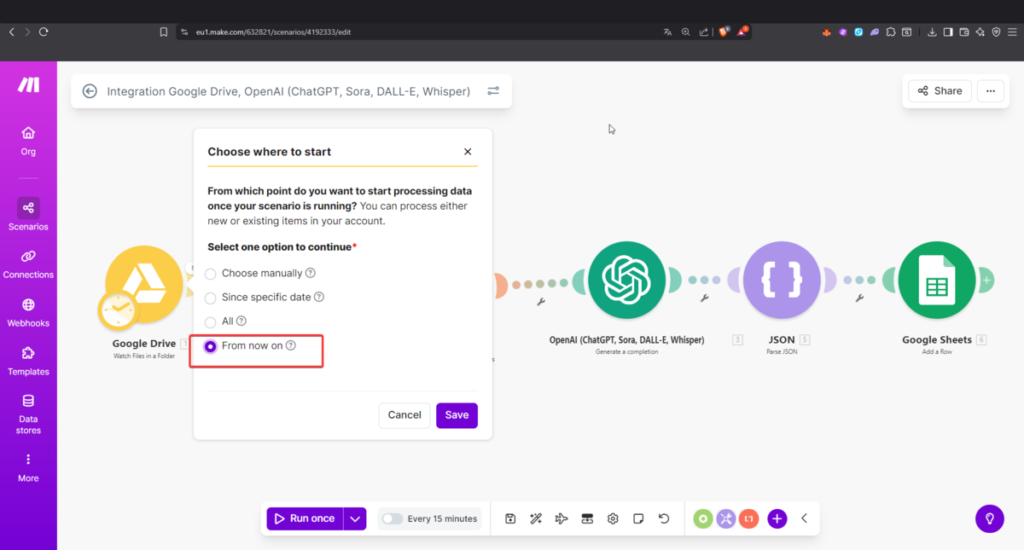Image resolution: width=1024 pixels, height=550 pixels.
Task: Select the All radio option
Action: tap(210, 322)
